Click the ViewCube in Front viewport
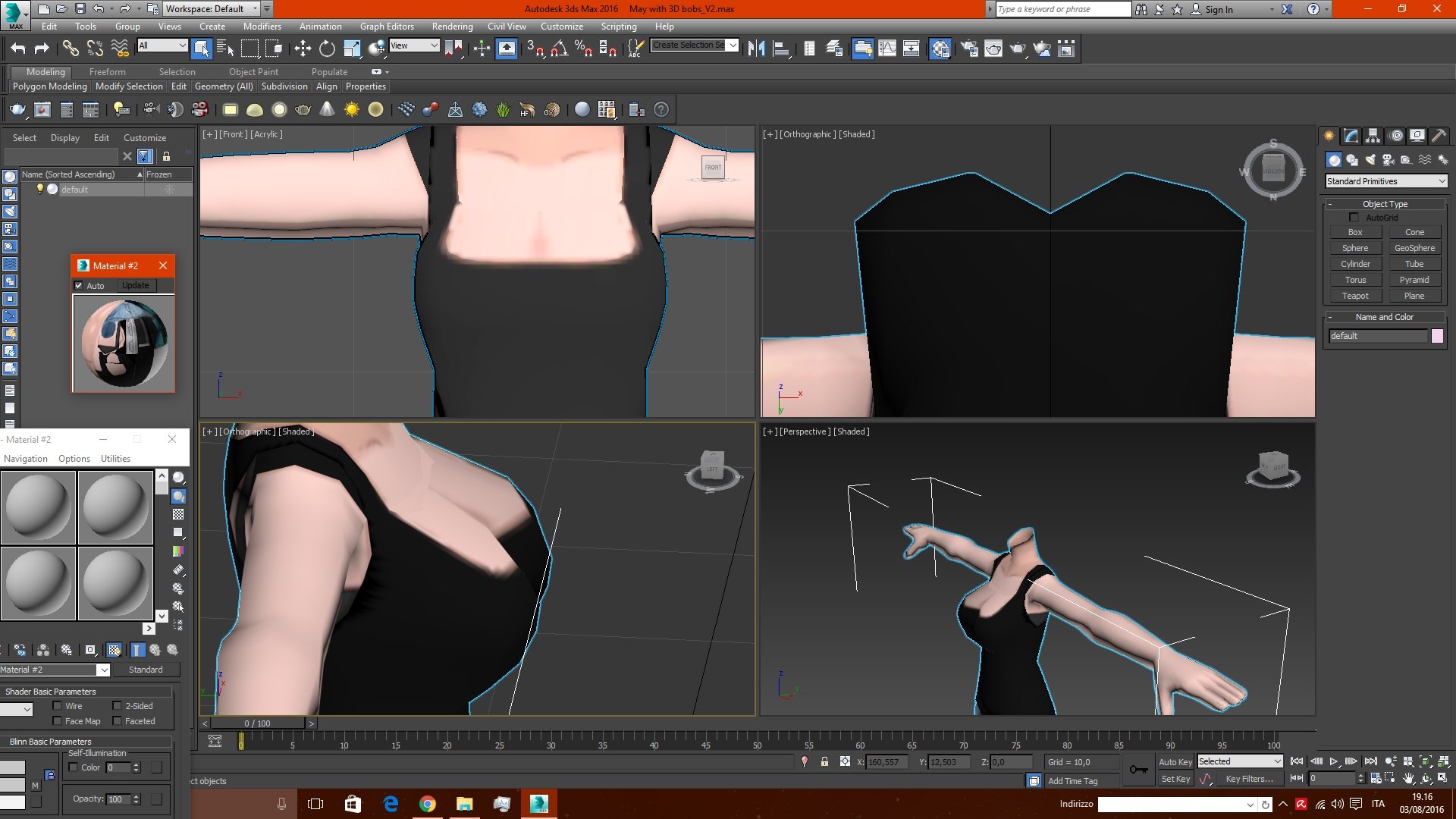The height and width of the screenshot is (819, 1456). (713, 168)
